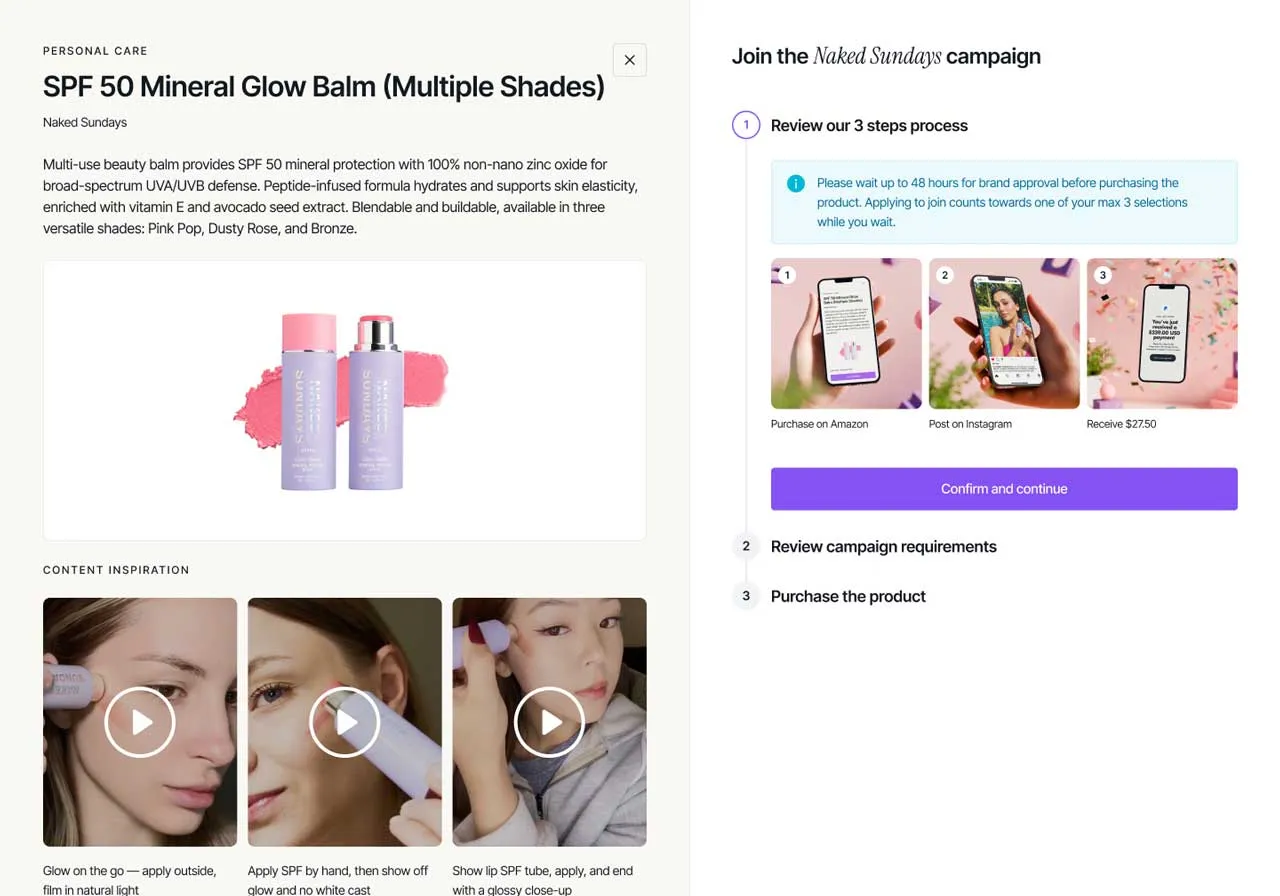
Task: Click the "Receive $27.50" phone thumbnail
Action: pos(1162,333)
